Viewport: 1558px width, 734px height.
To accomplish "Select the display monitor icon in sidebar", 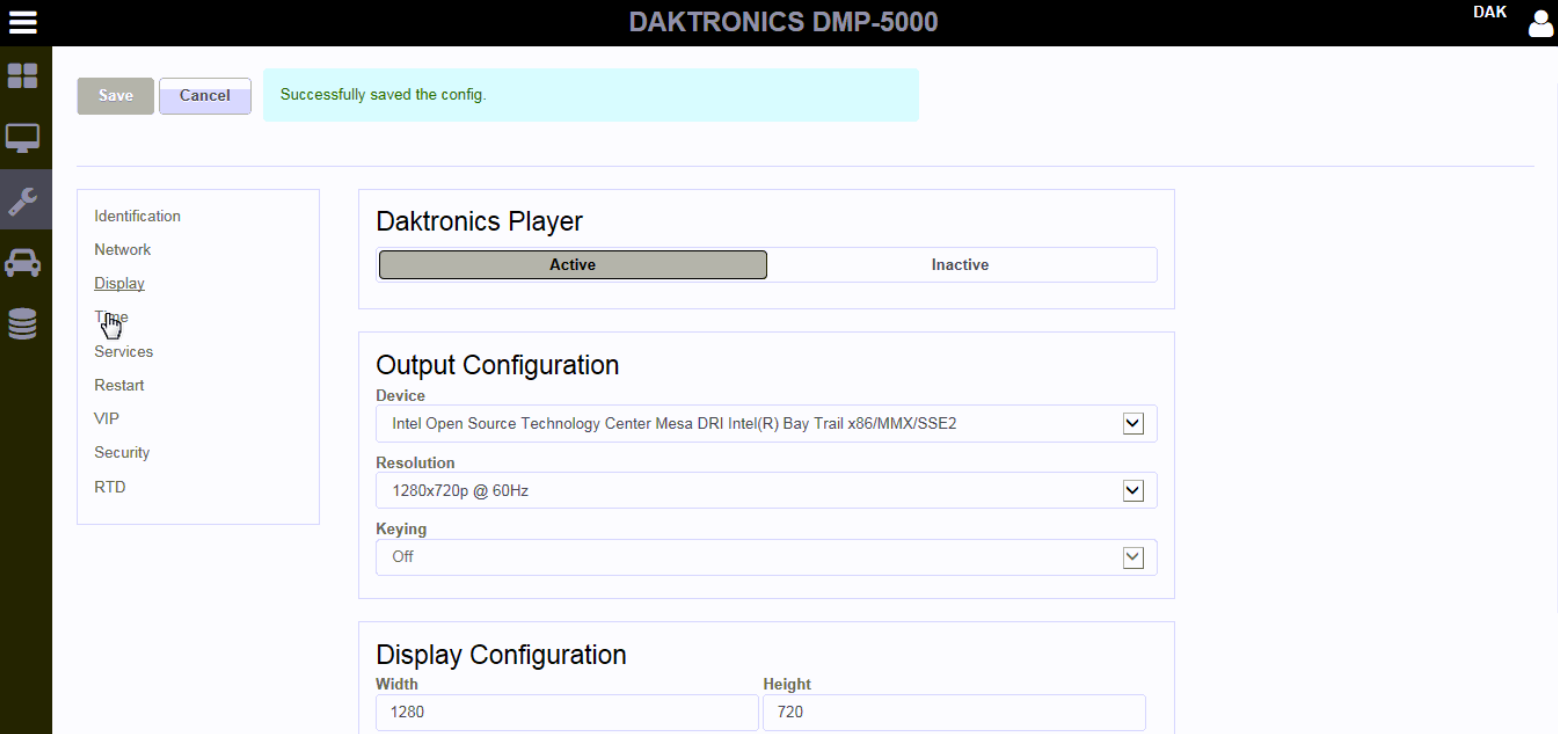I will 24,137.
